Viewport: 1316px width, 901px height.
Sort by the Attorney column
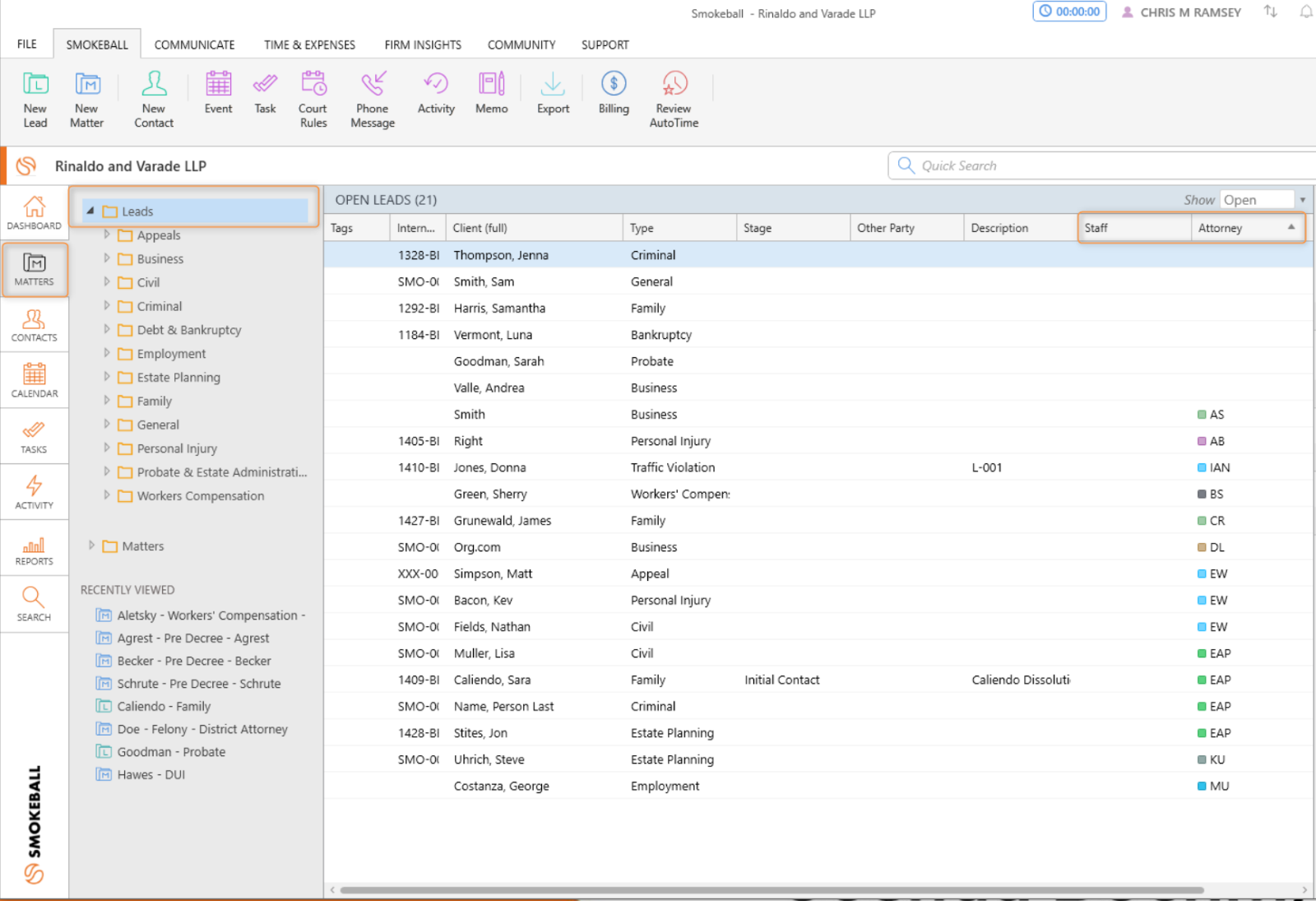pos(1248,228)
